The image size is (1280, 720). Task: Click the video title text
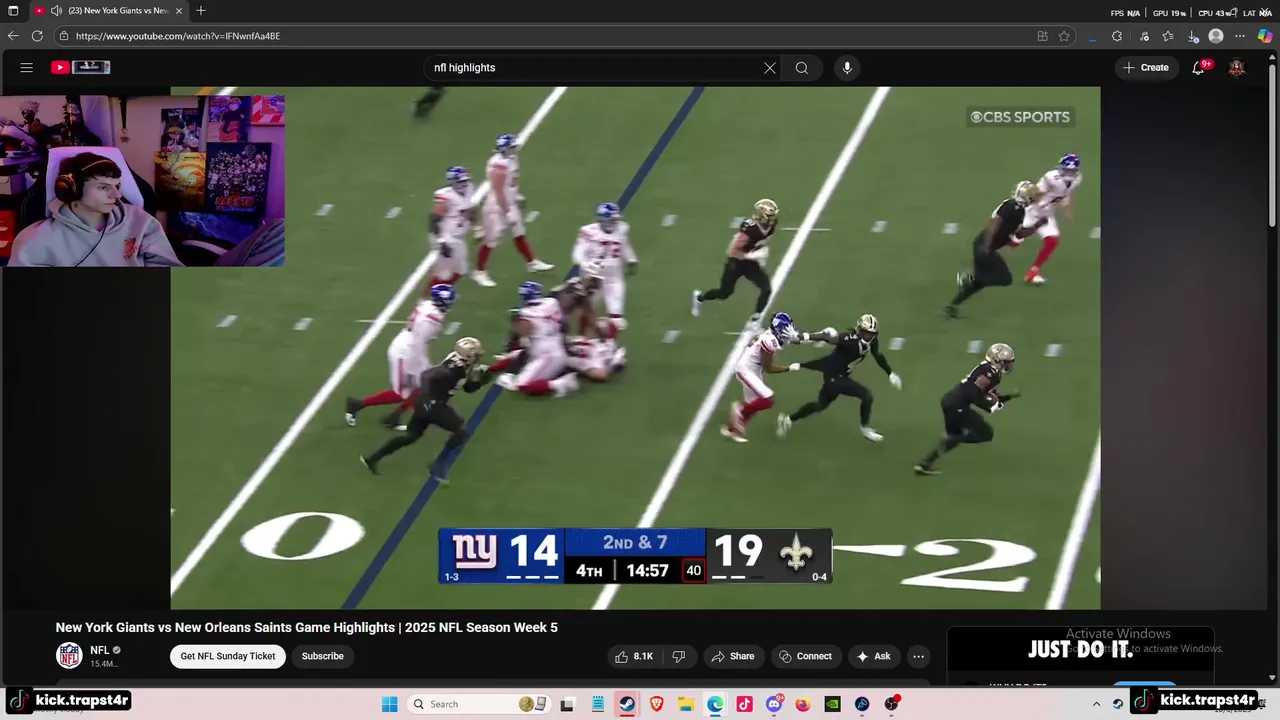click(x=306, y=627)
